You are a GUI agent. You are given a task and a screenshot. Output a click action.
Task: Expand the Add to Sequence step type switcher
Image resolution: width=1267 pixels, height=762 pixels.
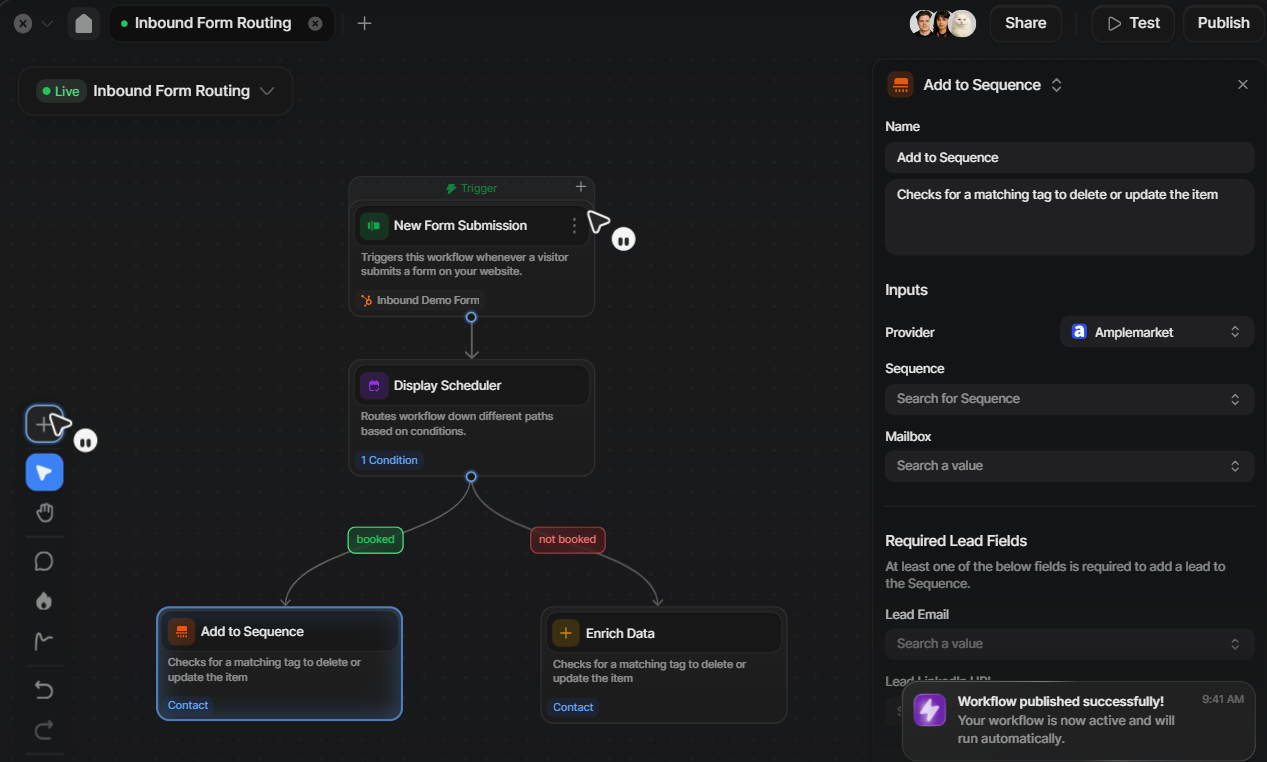1056,85
